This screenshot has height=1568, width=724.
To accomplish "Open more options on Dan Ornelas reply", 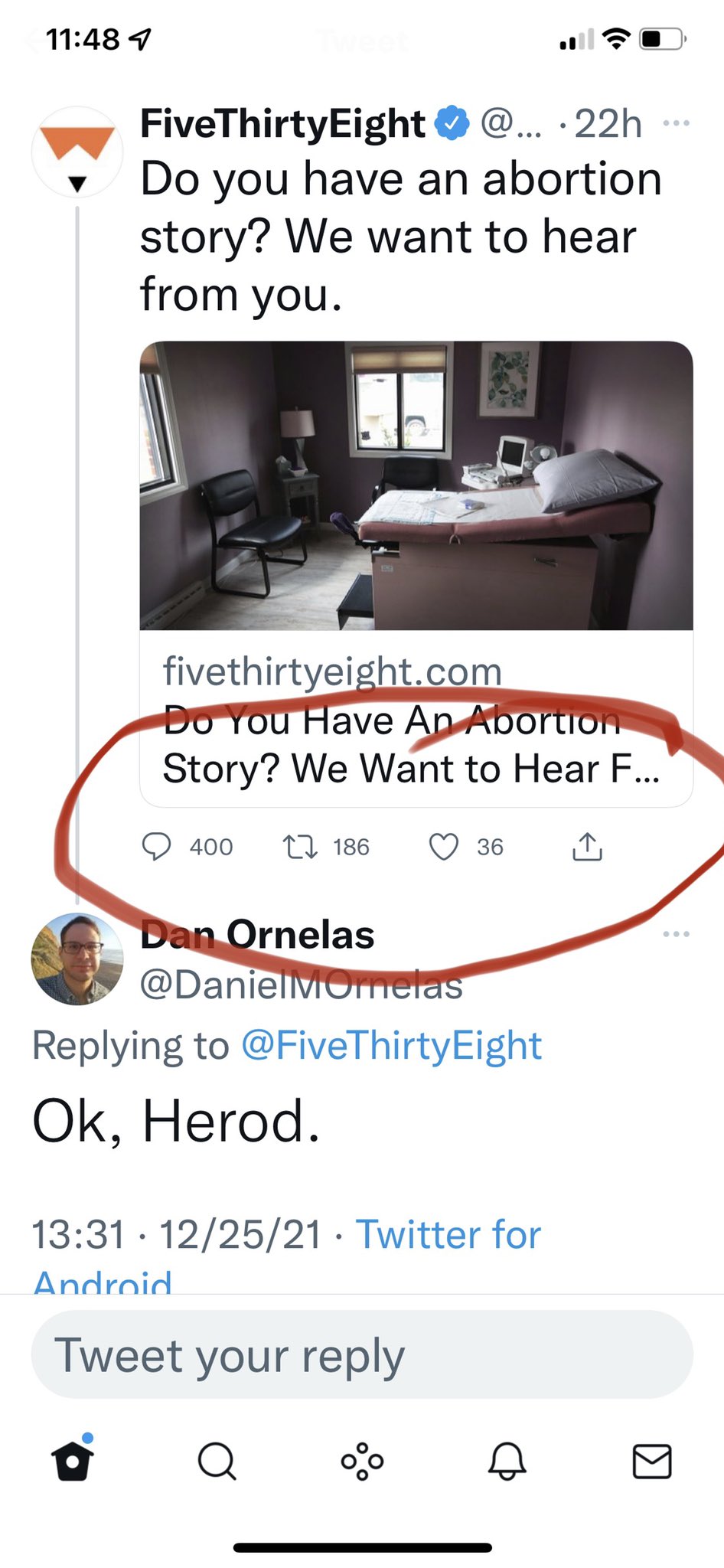I will pyautogui.click(x=676, y=934).
